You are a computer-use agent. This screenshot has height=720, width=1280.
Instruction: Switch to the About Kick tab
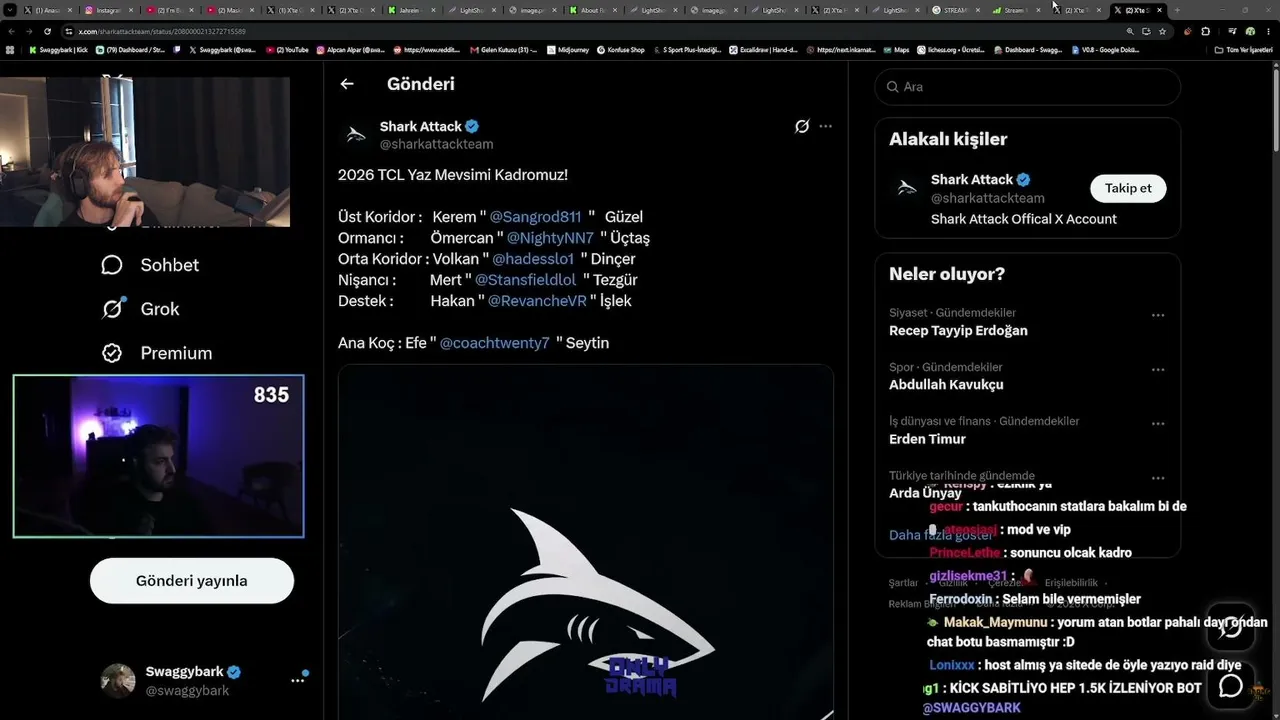tap(594, 10)
